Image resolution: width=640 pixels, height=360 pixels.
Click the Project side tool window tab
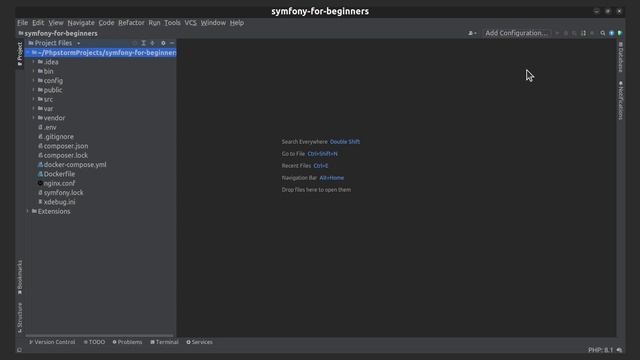point(20,54)
